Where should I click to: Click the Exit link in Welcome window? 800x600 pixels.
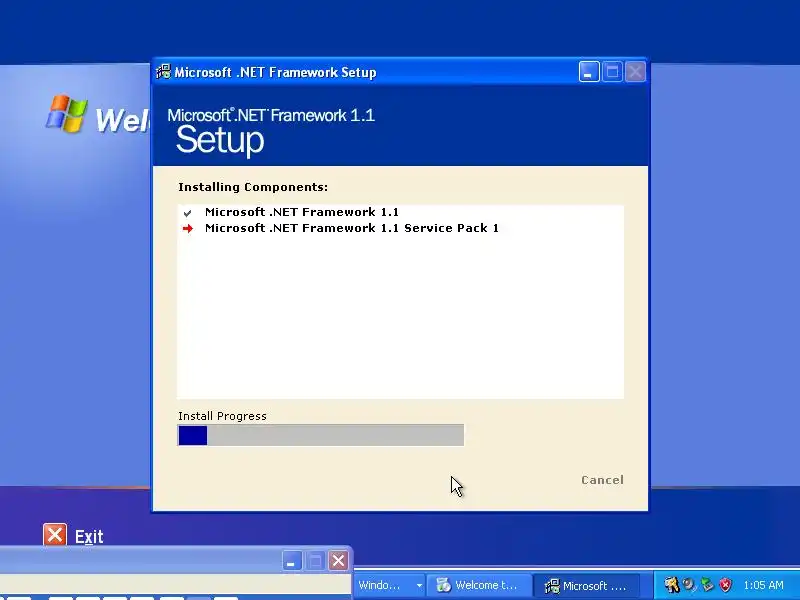pos(89,537)
